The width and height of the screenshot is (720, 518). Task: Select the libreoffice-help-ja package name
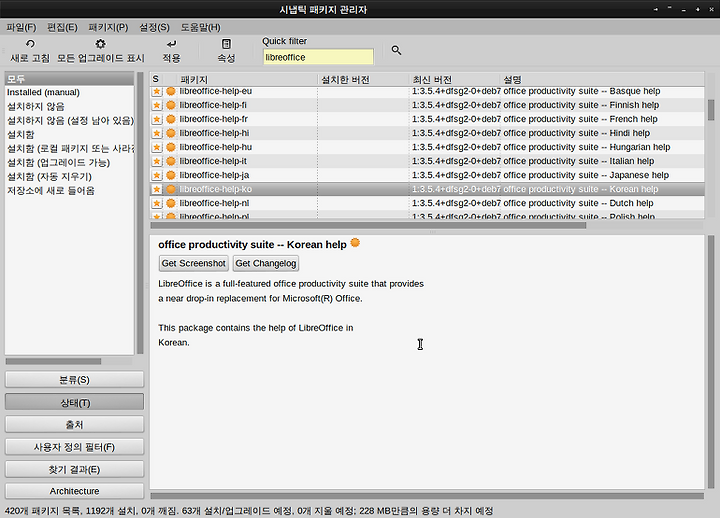click(214, 175)
